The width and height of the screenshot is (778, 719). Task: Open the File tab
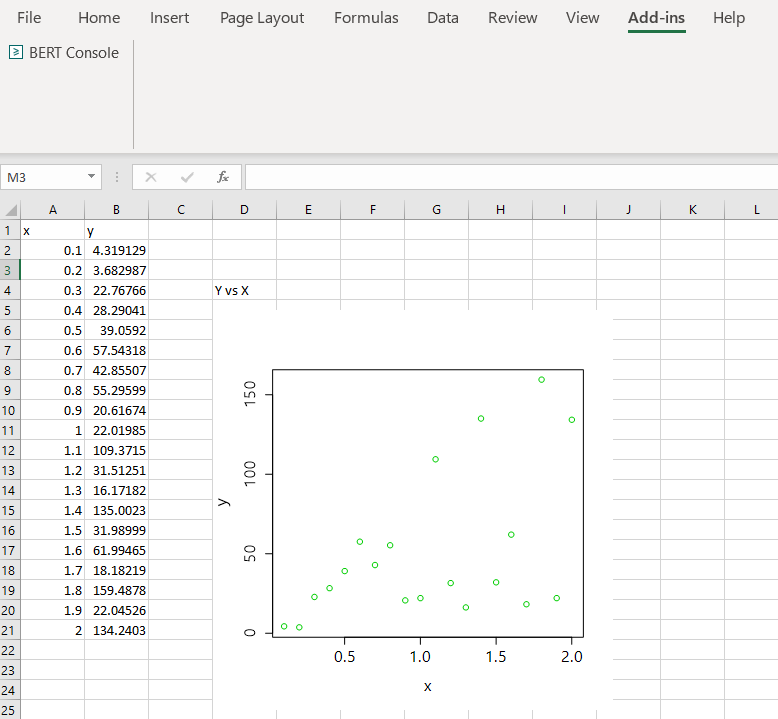pyautogui.click(x=29, y=18)
